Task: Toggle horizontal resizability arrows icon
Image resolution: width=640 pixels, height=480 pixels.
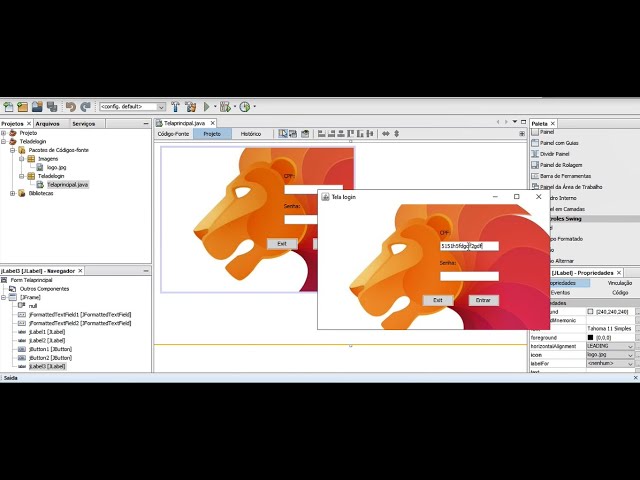Action: coord(386,133)
